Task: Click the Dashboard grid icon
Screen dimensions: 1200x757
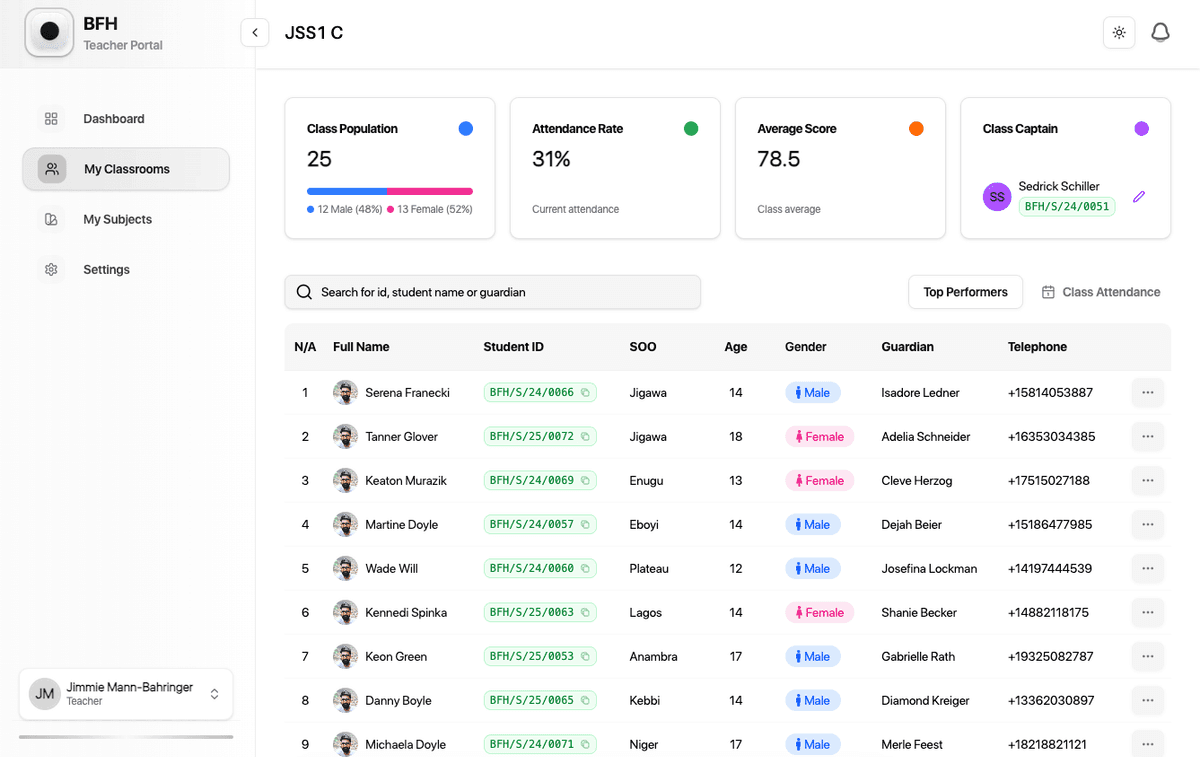Action: (x=51, y=118)
